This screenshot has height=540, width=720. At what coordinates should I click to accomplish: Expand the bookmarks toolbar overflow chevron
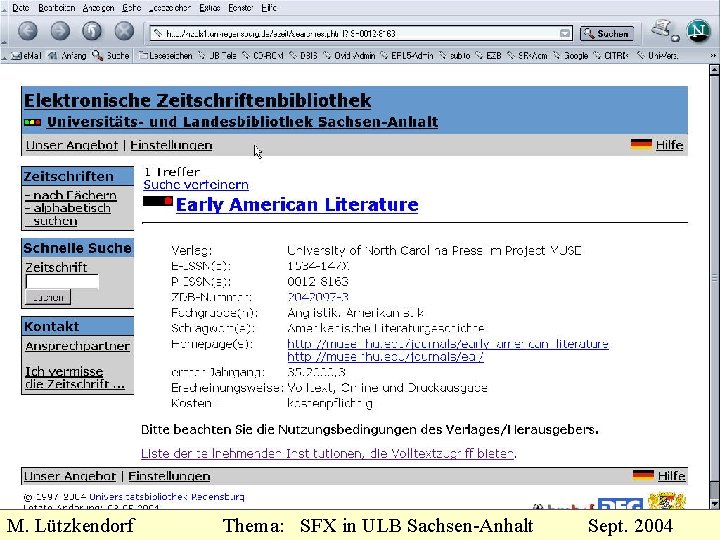pyautogui.click(x=713, y=56)
